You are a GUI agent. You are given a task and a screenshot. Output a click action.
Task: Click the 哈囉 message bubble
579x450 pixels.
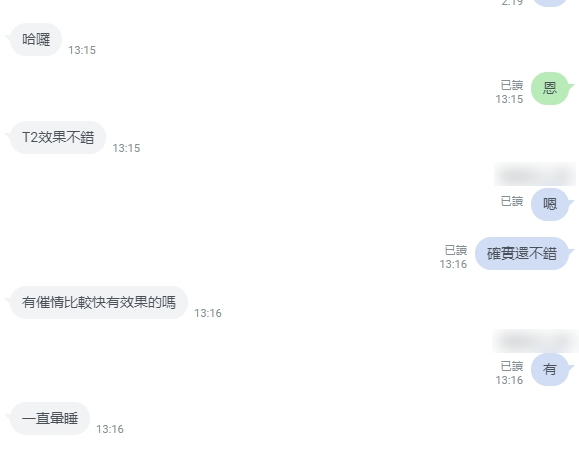tap(36, 39)
